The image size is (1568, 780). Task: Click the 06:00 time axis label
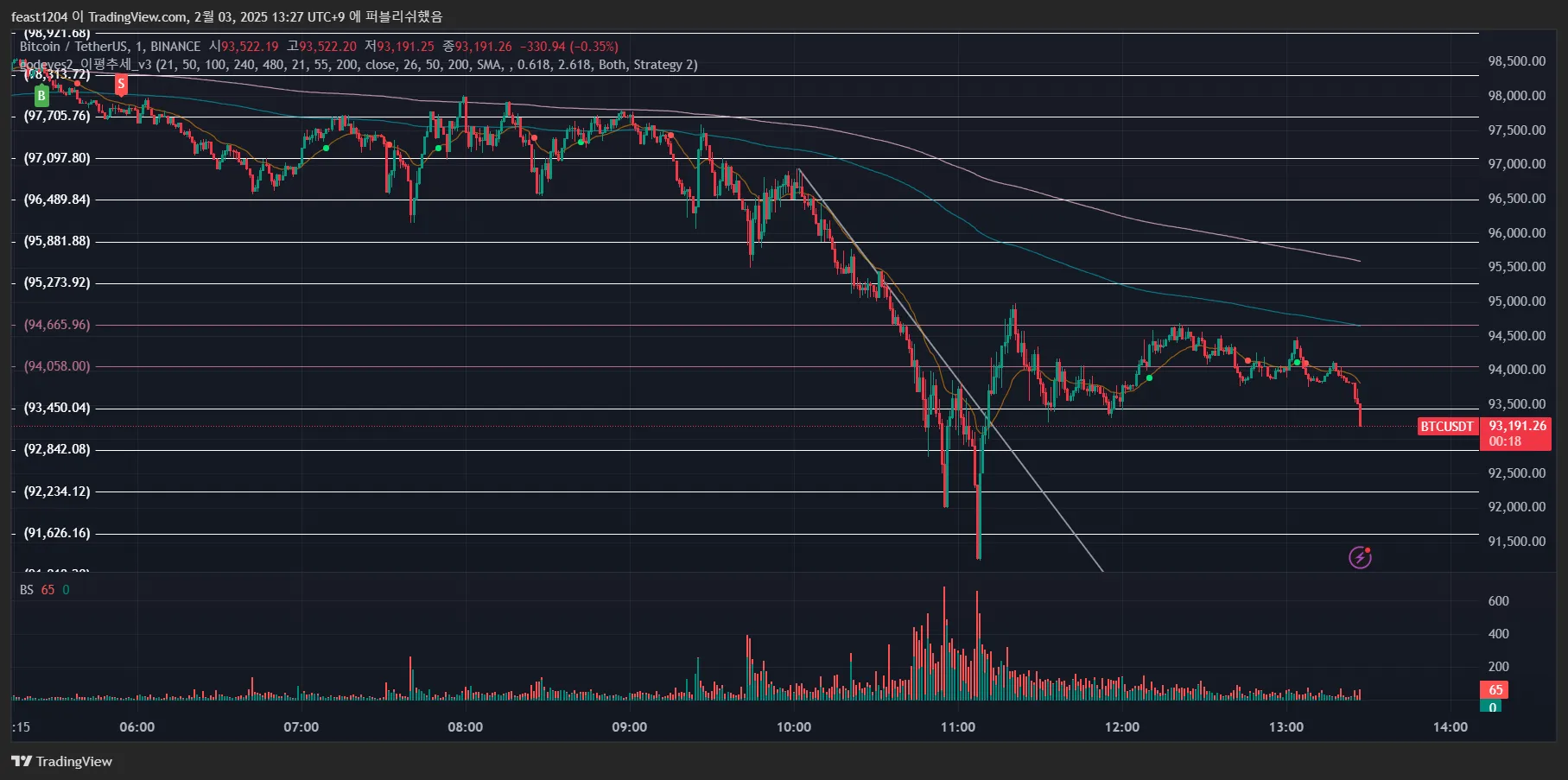pos(137,727)
